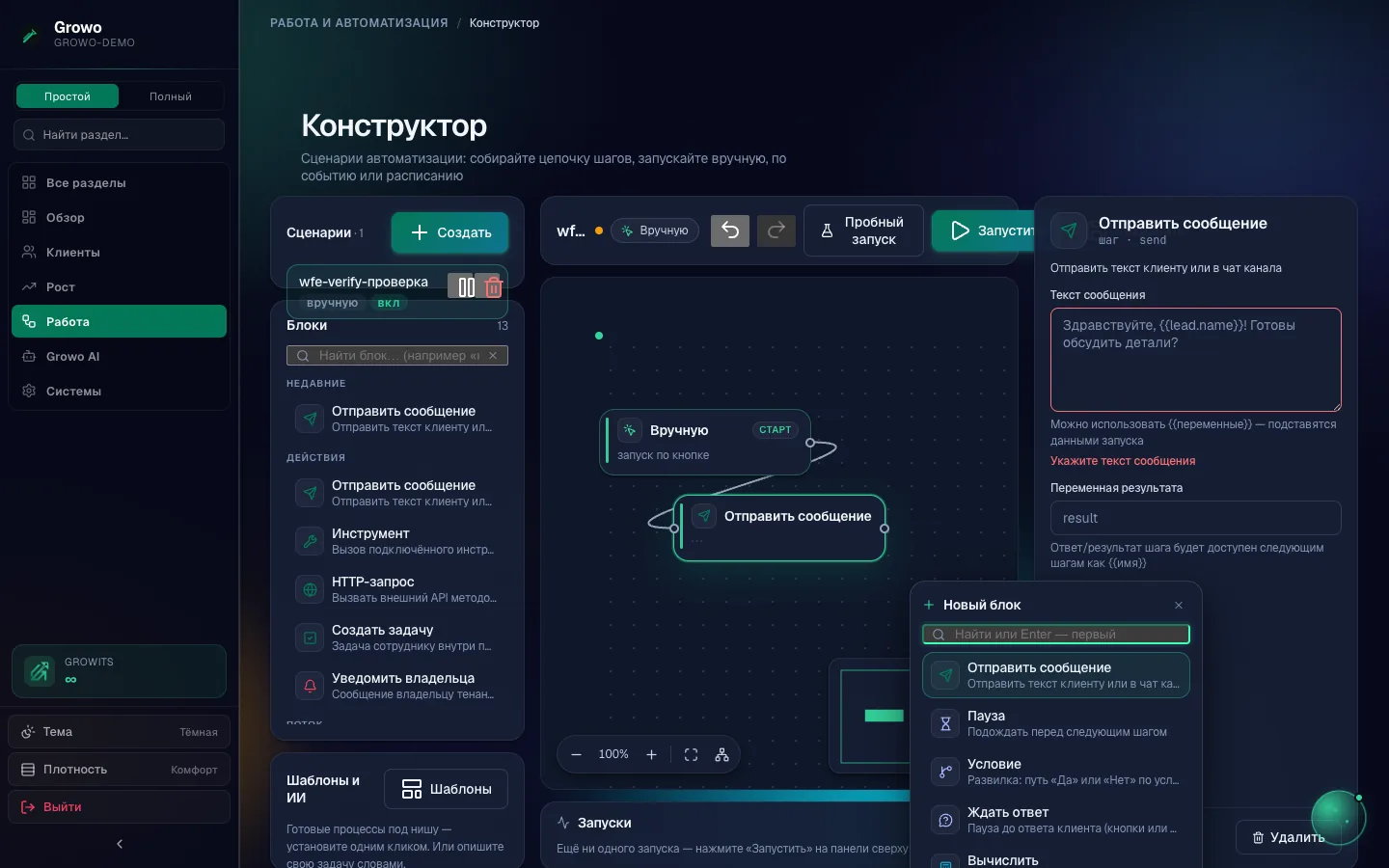Click the Выйти logout button
This screenshot has width=1389, height=868.
pyautogui.click(x=120, y=807)
